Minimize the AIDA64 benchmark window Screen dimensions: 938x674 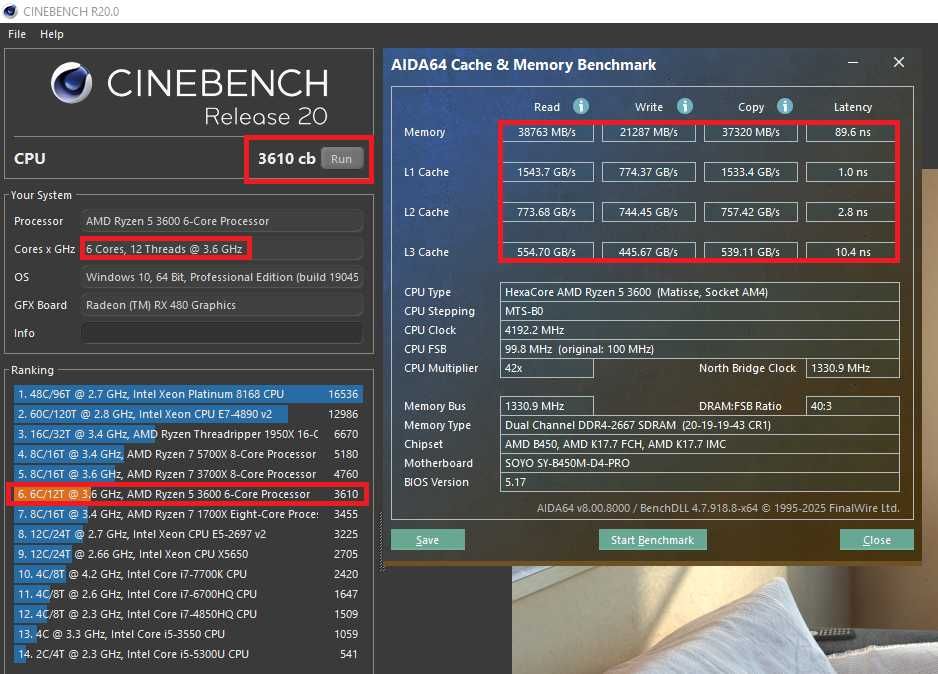point(853,62)
